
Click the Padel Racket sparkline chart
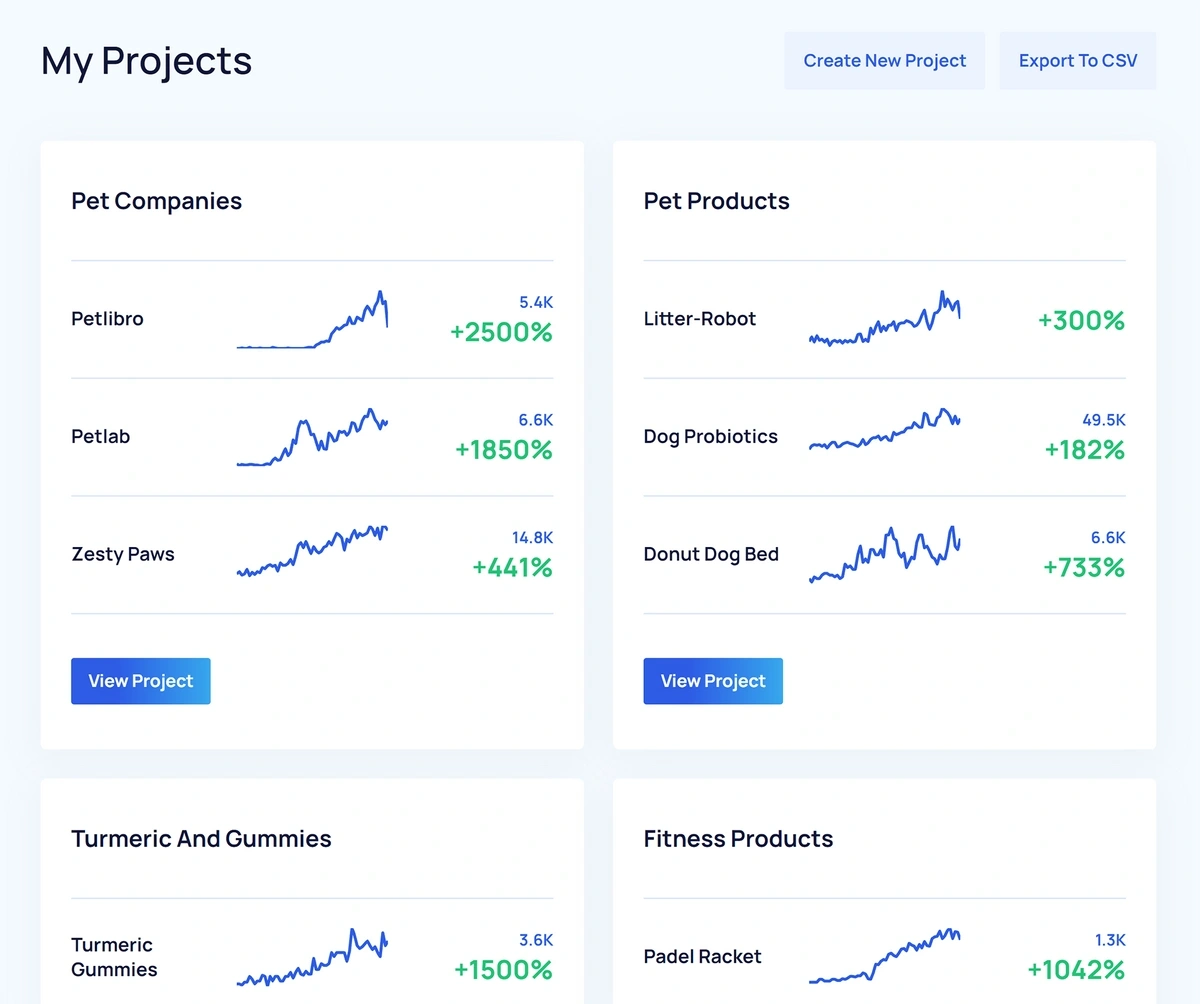click(x=885, y=956)
